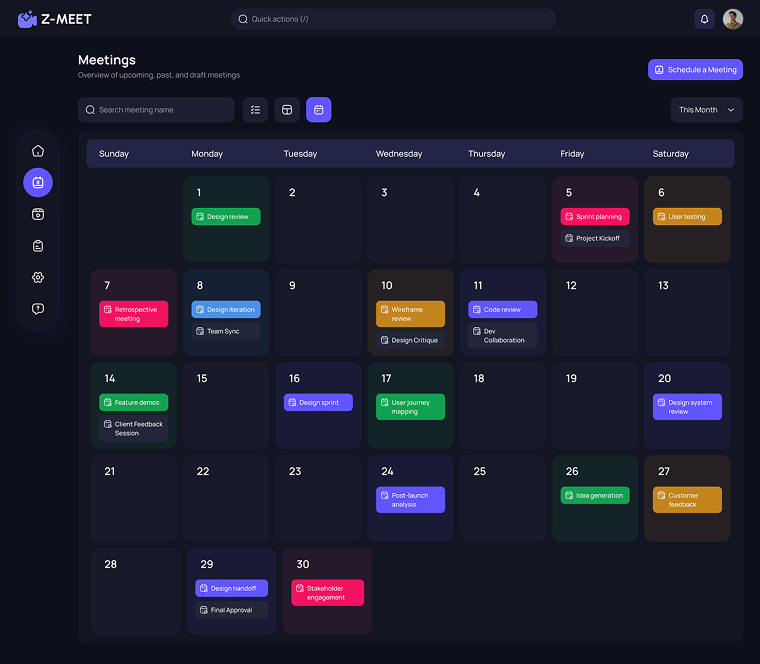Click the Thursday column header
Screen dimensions: 760x664
[487, 154]
